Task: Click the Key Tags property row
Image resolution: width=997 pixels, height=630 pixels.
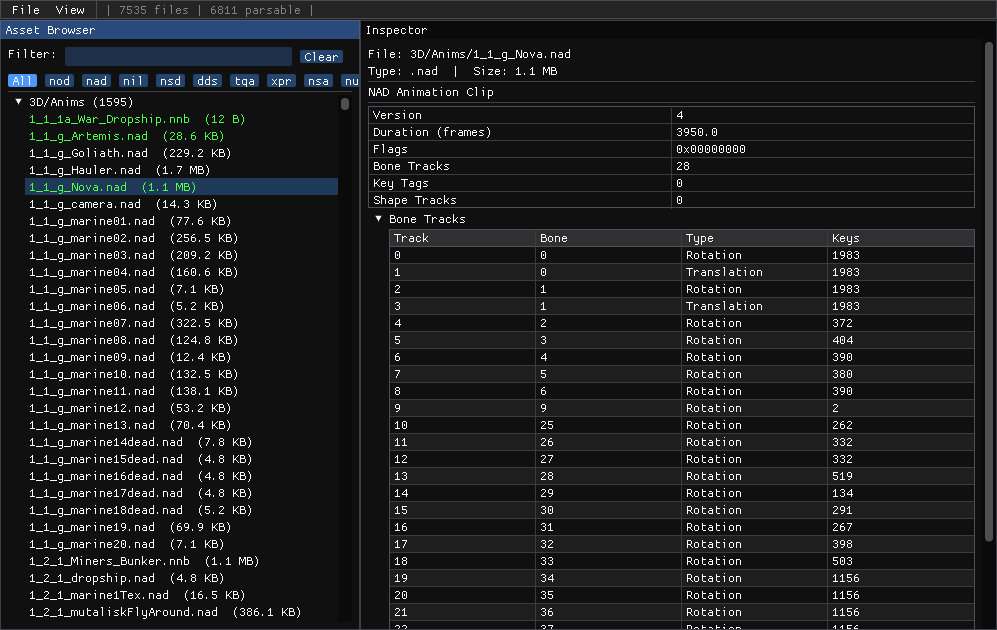Action: point(671,183)
